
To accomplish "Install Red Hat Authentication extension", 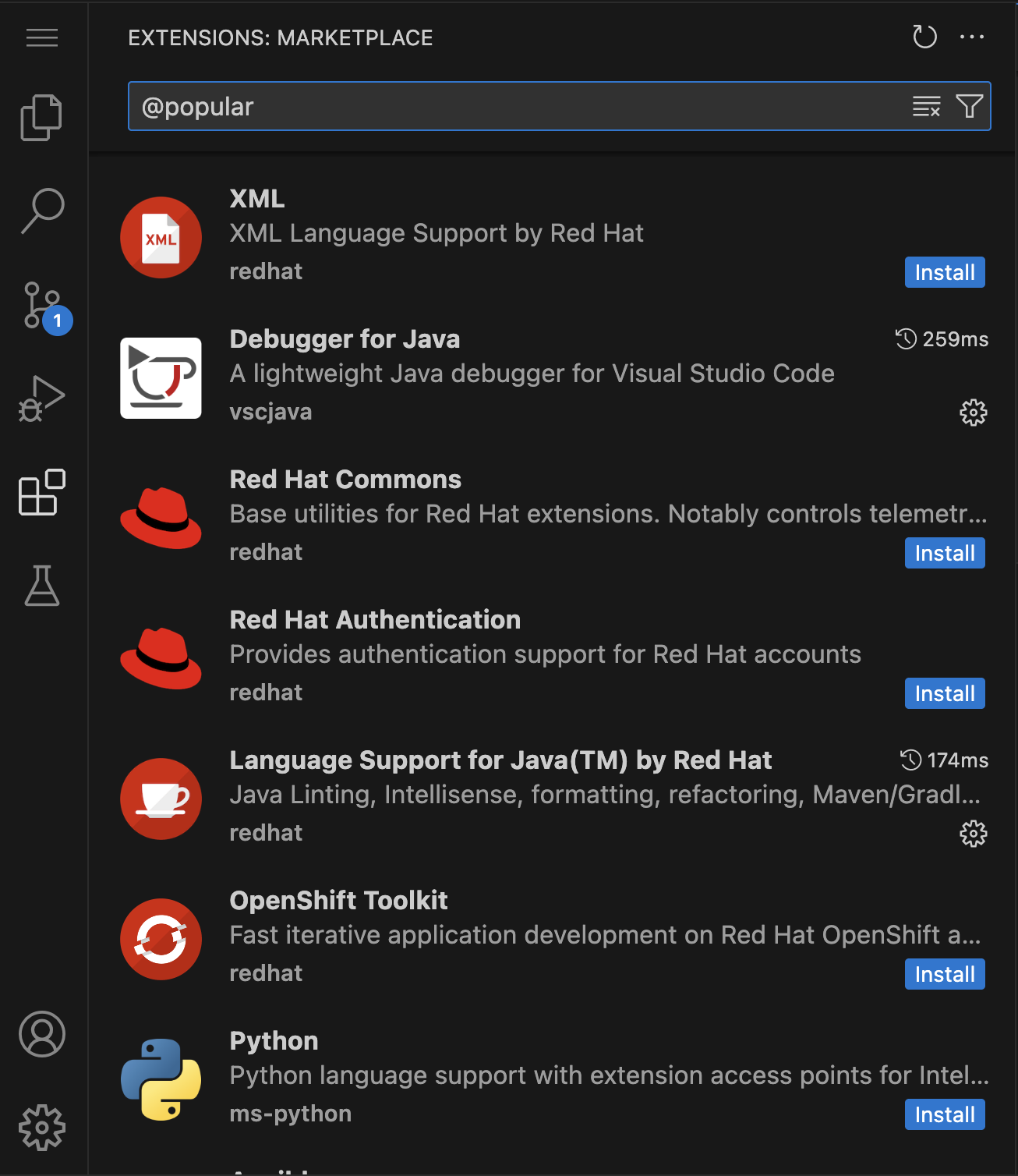I will (x=945, y=693).
